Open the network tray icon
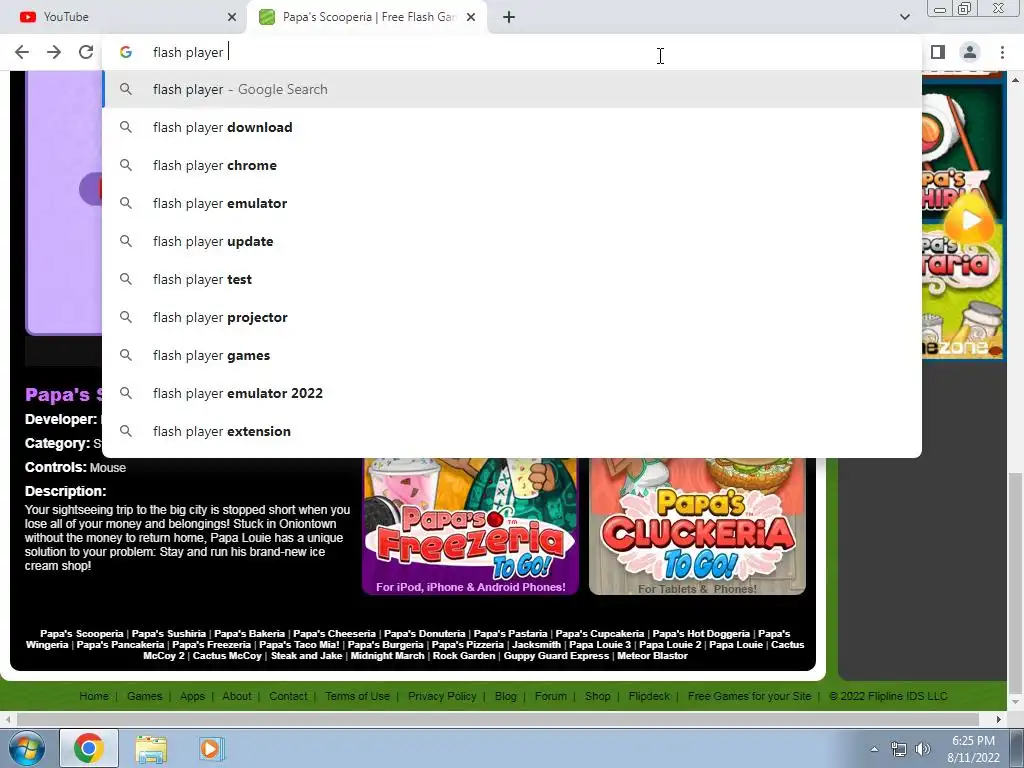 [x=899, y=749]
